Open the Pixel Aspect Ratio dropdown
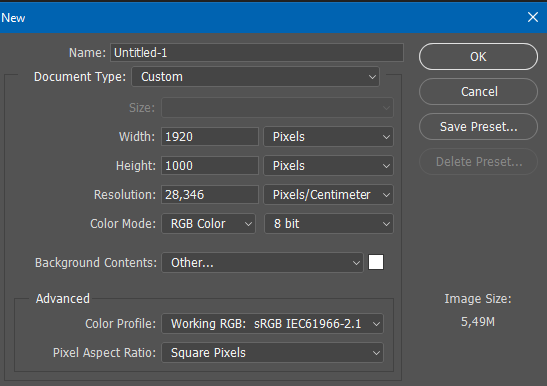This screenshot has height=386, width=547. coord(272,352)
